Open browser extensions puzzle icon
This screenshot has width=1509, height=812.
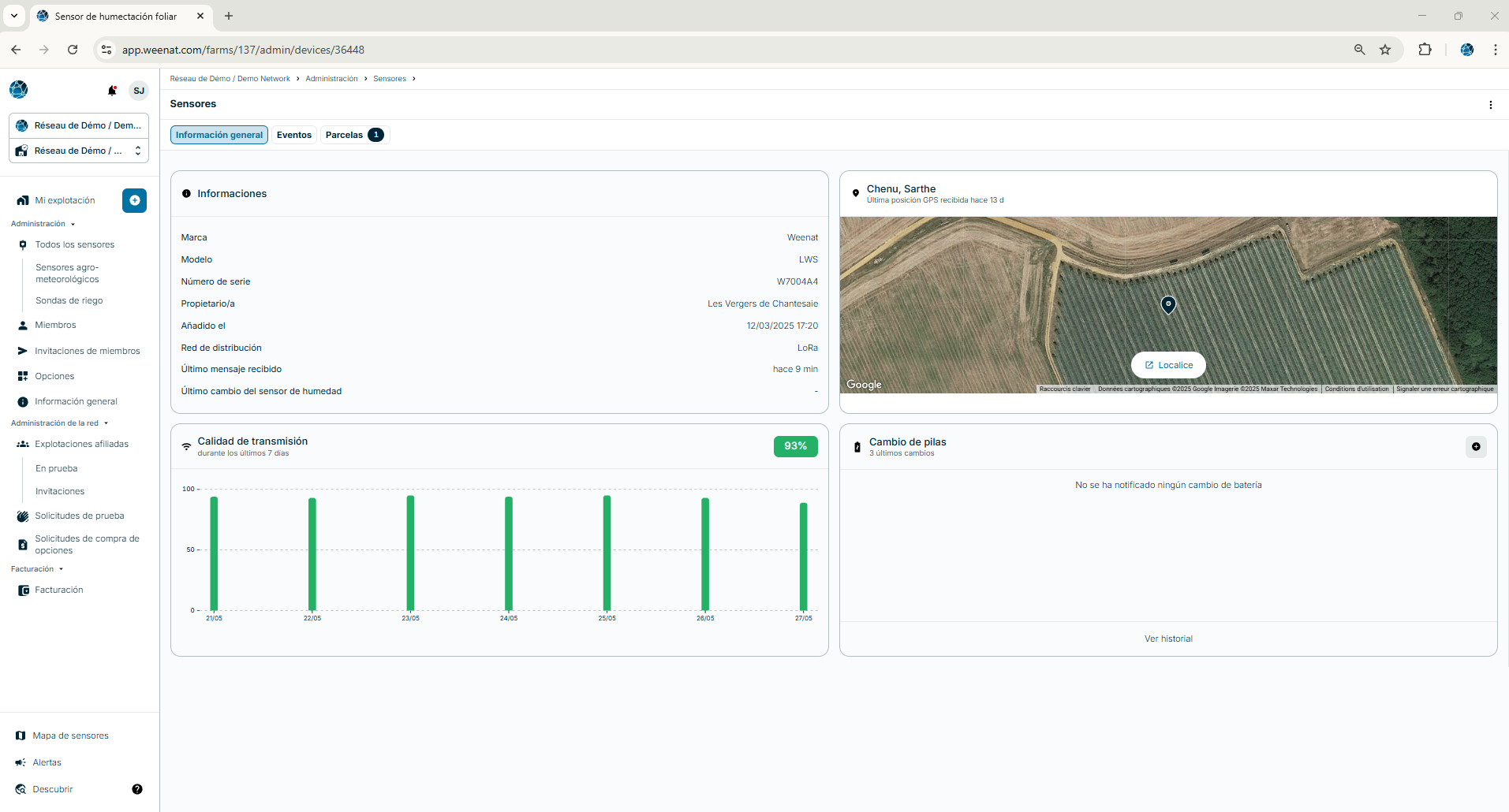point(1425,50)
